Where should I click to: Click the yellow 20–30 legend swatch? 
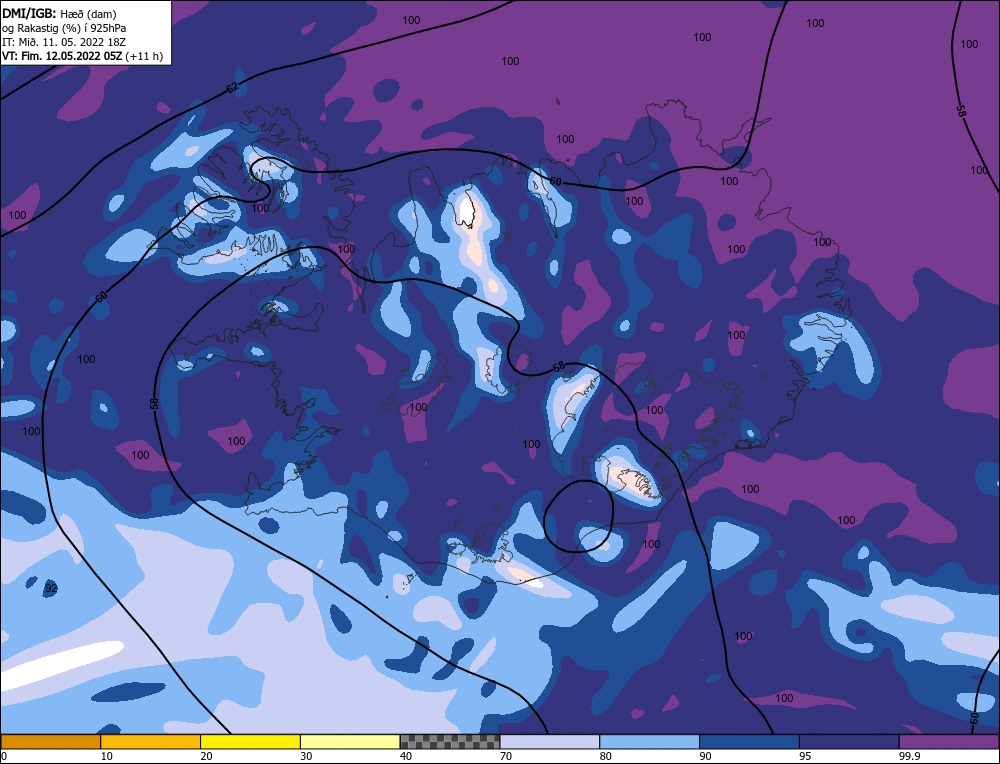(250, 741)
